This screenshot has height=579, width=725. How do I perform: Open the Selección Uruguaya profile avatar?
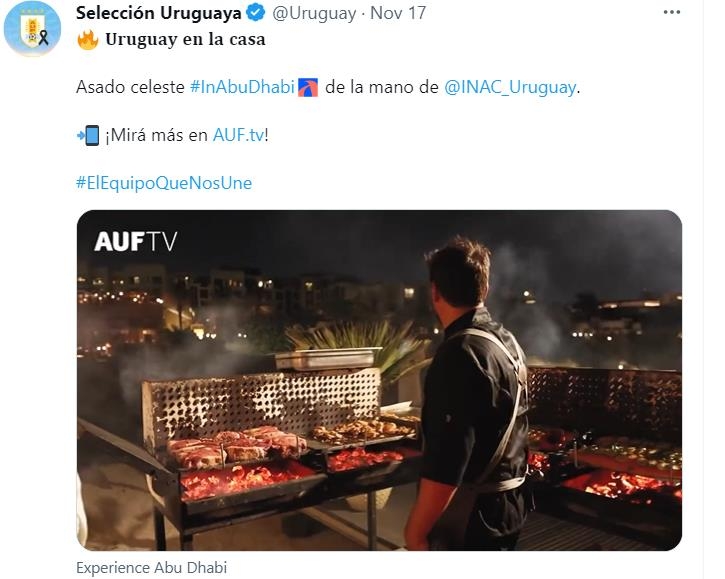tap(32, 29)
